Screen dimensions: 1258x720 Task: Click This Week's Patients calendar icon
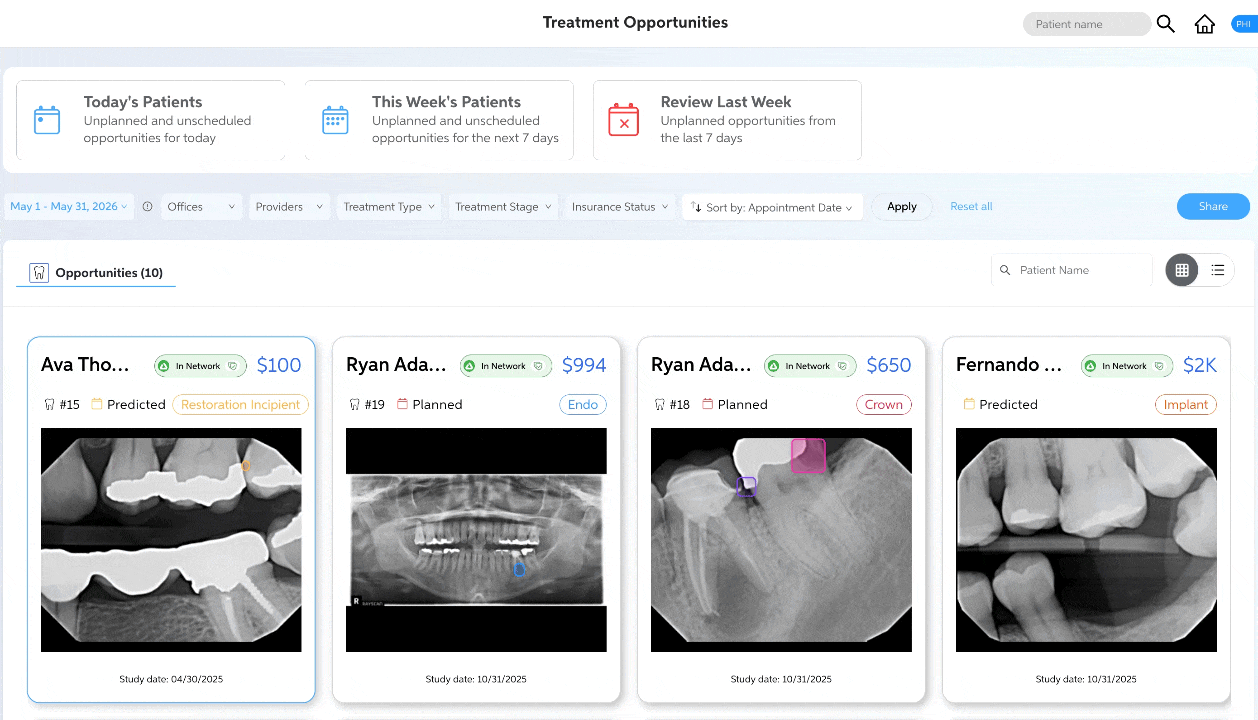point(335,120)
